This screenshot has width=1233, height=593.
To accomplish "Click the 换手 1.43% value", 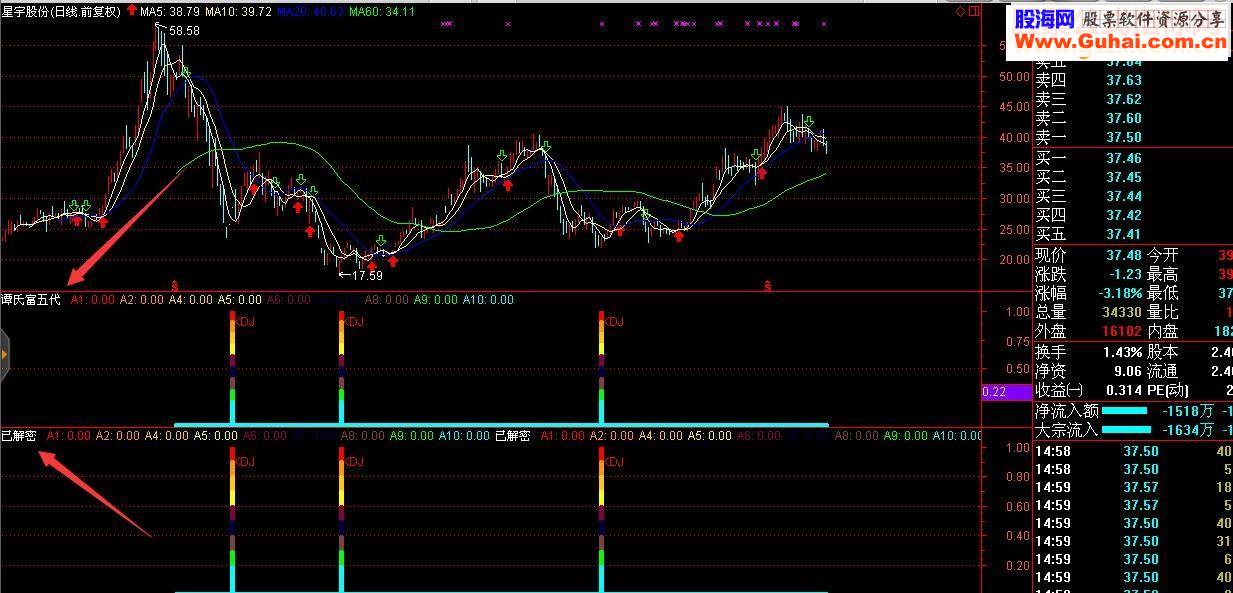I will [1122, 352].
